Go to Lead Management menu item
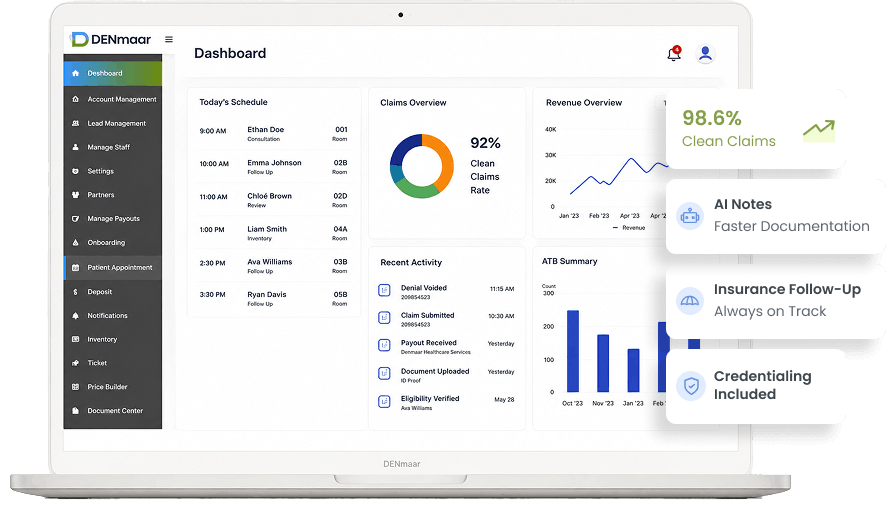 coord(113,123)
